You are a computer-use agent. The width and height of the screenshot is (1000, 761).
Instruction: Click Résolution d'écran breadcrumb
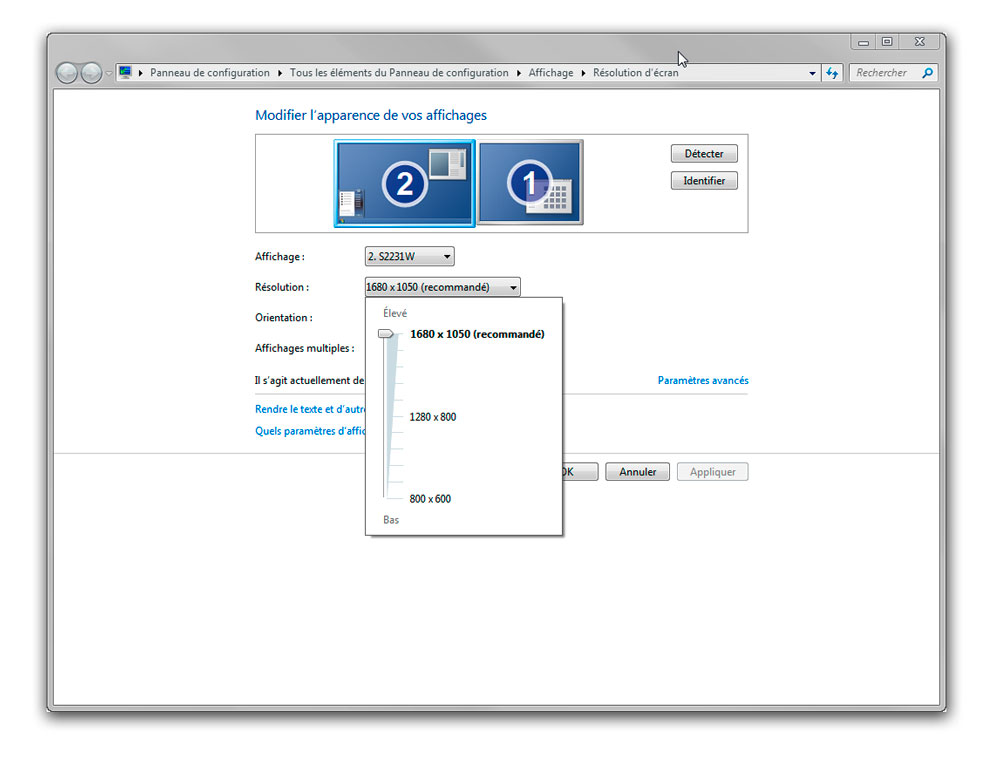pos(636,73)
